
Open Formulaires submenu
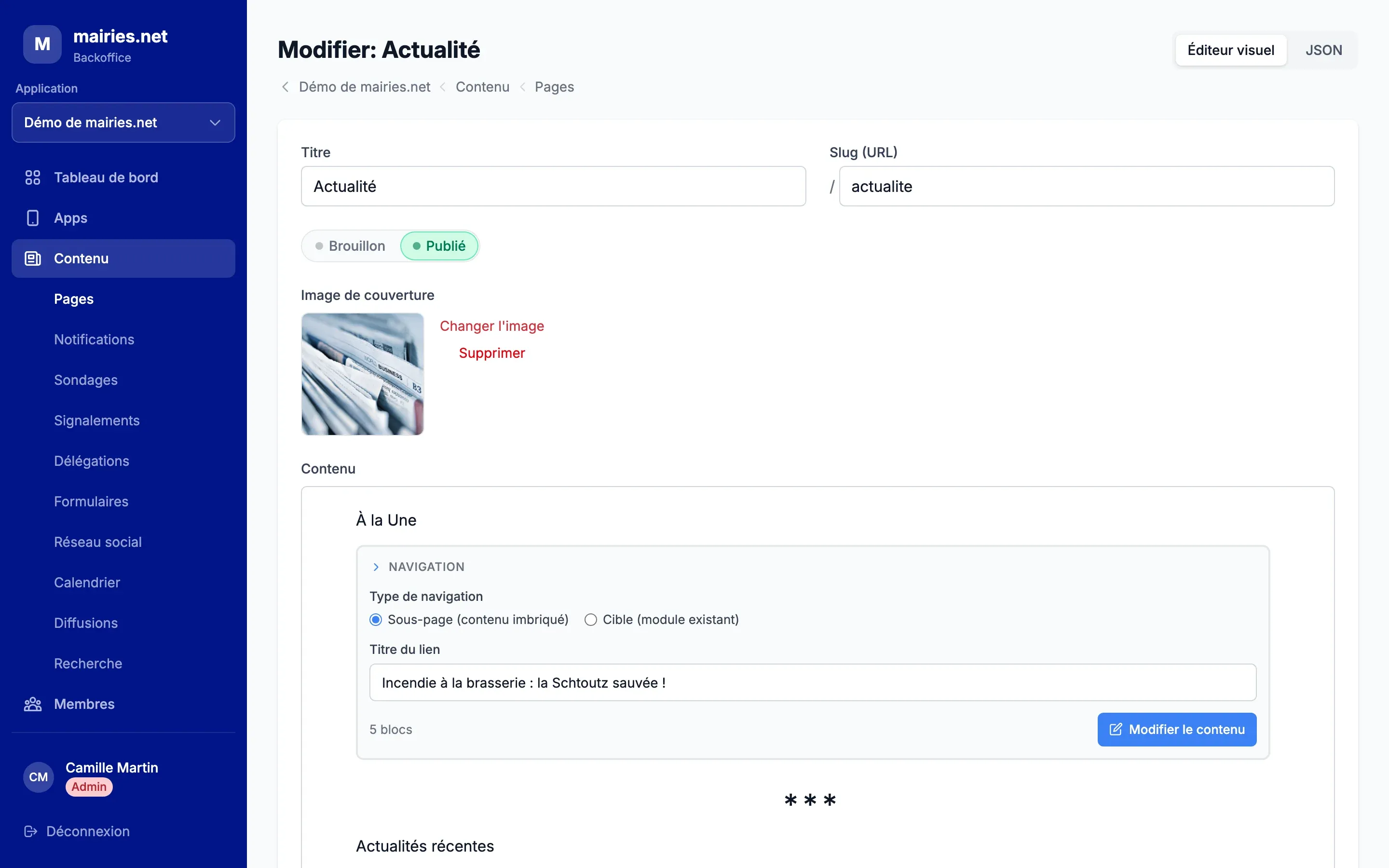point(91,501)
